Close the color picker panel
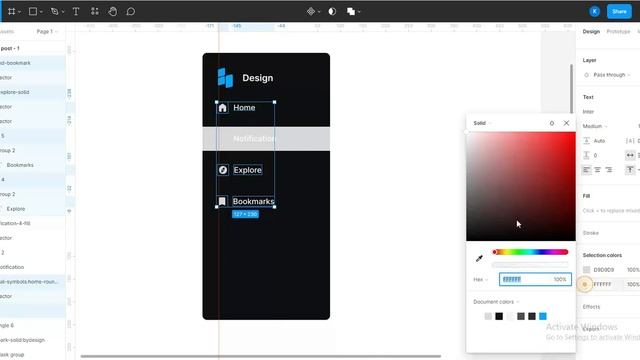Viewport: 640px width, 360px height. 567,123
